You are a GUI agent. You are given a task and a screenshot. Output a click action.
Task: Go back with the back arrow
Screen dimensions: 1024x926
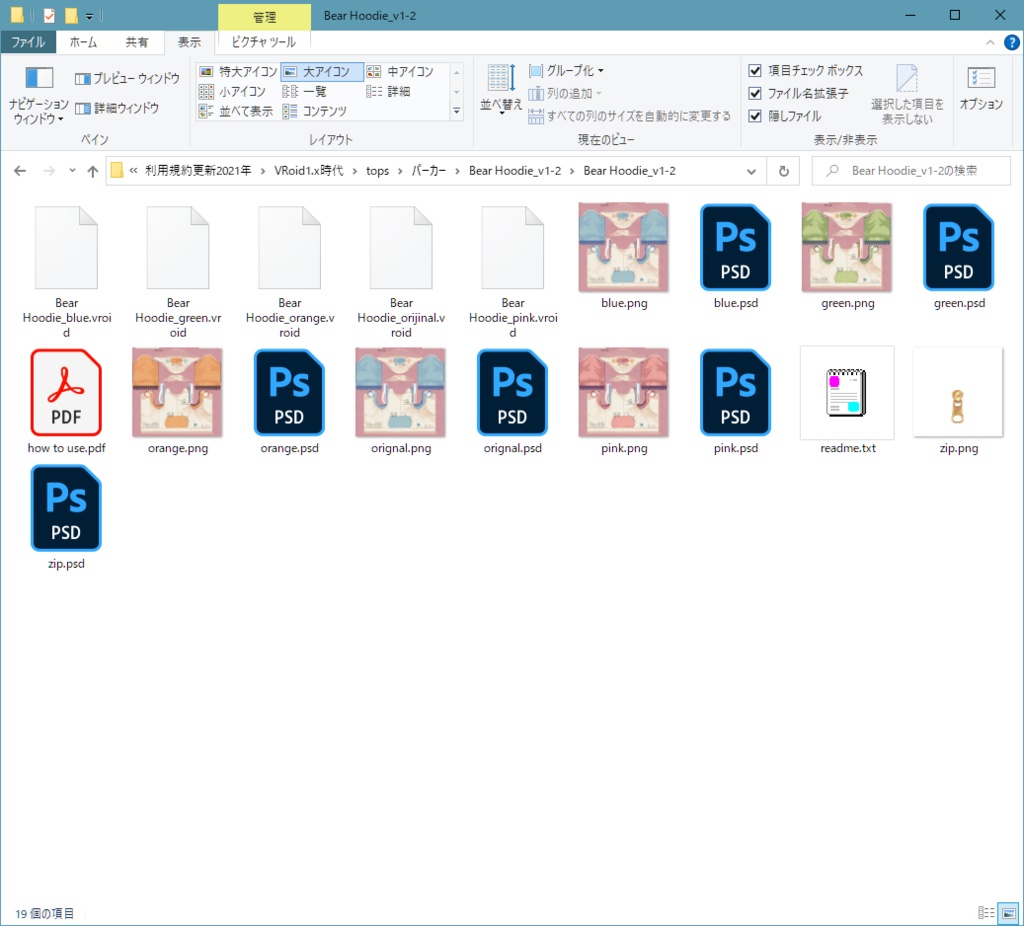point(20,171)
